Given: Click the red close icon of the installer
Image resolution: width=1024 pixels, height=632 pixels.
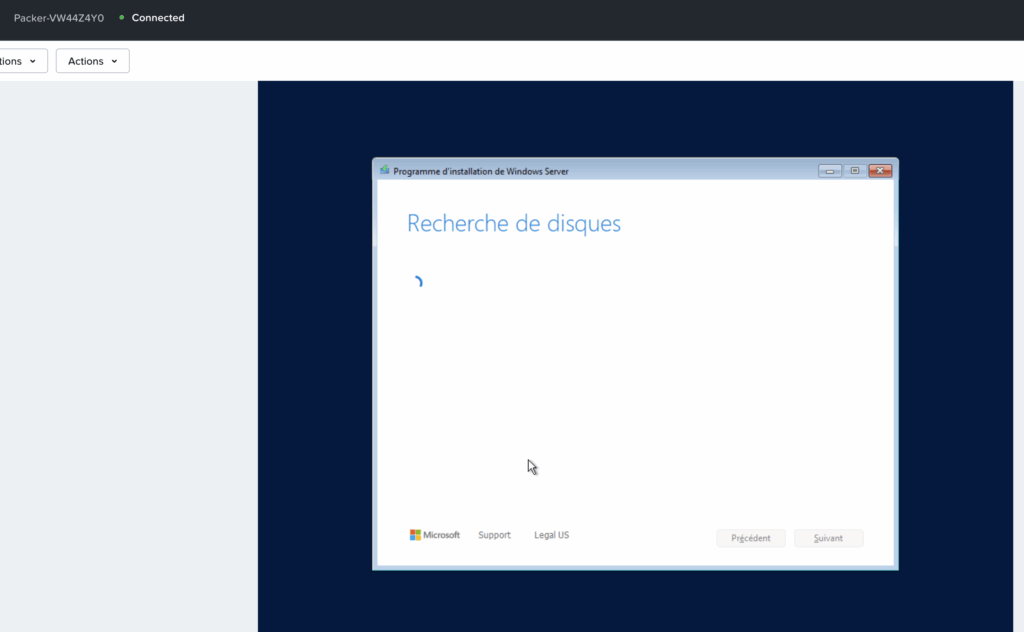Looking at the screenshot, I should [x=879, y=170].
